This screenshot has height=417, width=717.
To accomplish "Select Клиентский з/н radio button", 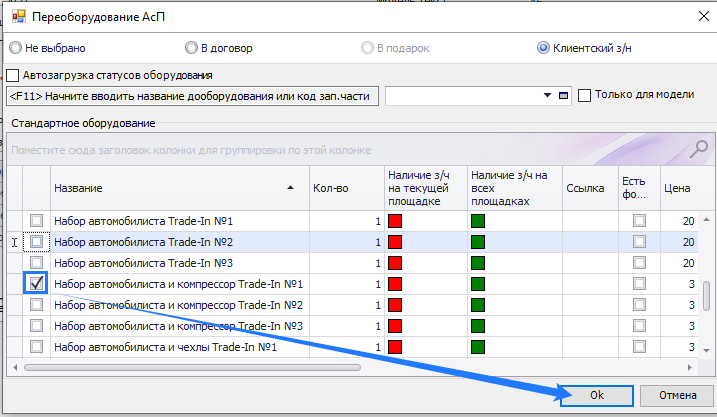I will pyautogui.click(x=543, y=47).
